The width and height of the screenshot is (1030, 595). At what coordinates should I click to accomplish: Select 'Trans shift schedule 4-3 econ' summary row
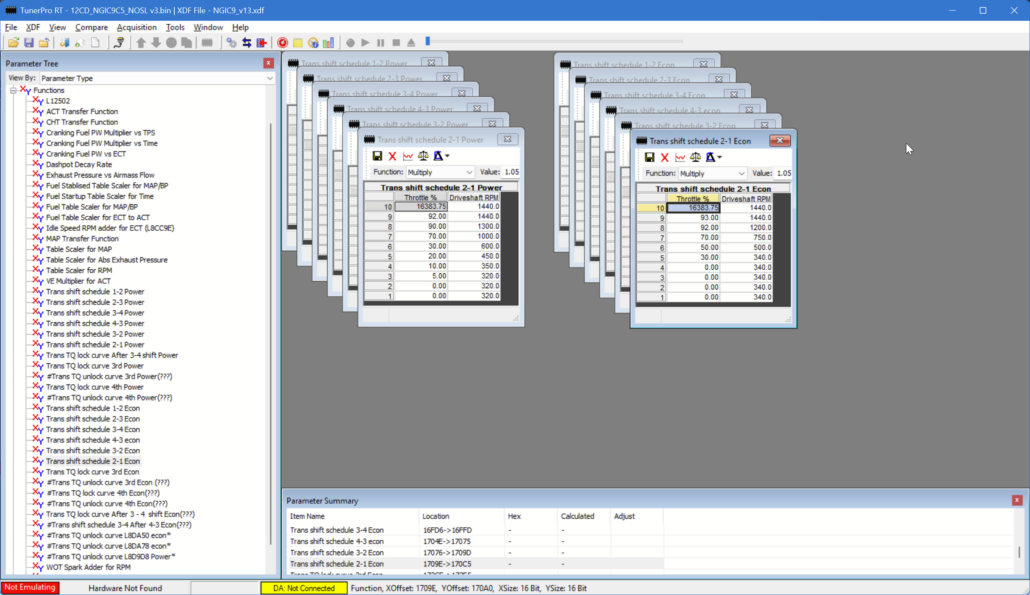point(476,541)
